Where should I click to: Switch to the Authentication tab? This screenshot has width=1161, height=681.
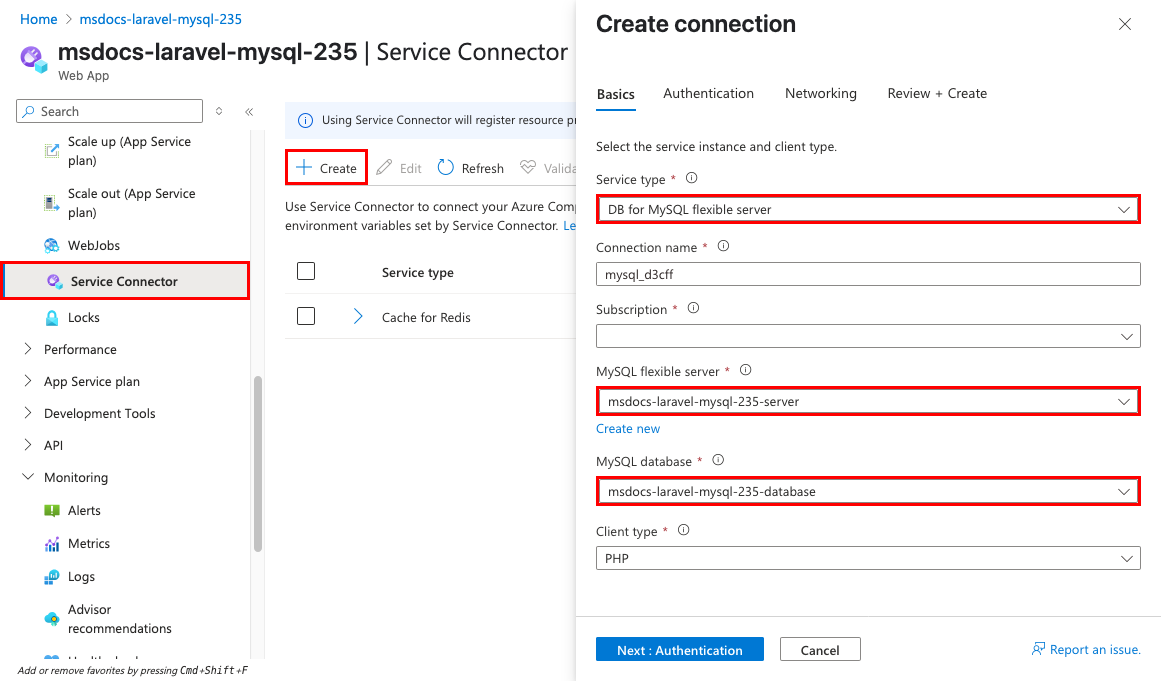point(708,93)
